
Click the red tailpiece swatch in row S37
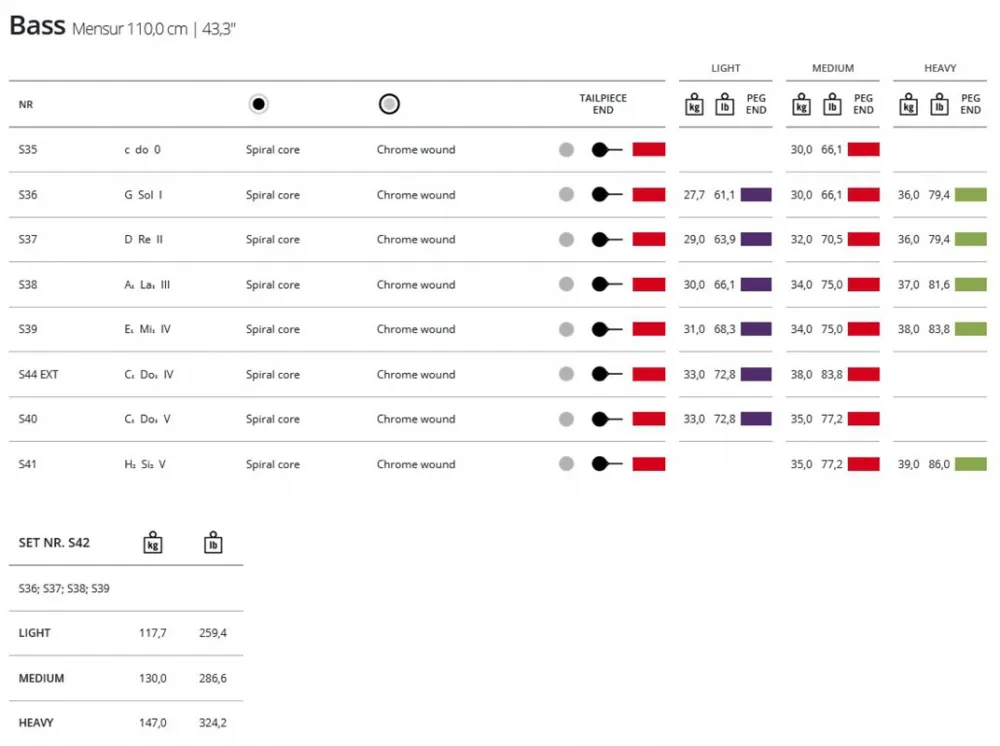(649, 240)
